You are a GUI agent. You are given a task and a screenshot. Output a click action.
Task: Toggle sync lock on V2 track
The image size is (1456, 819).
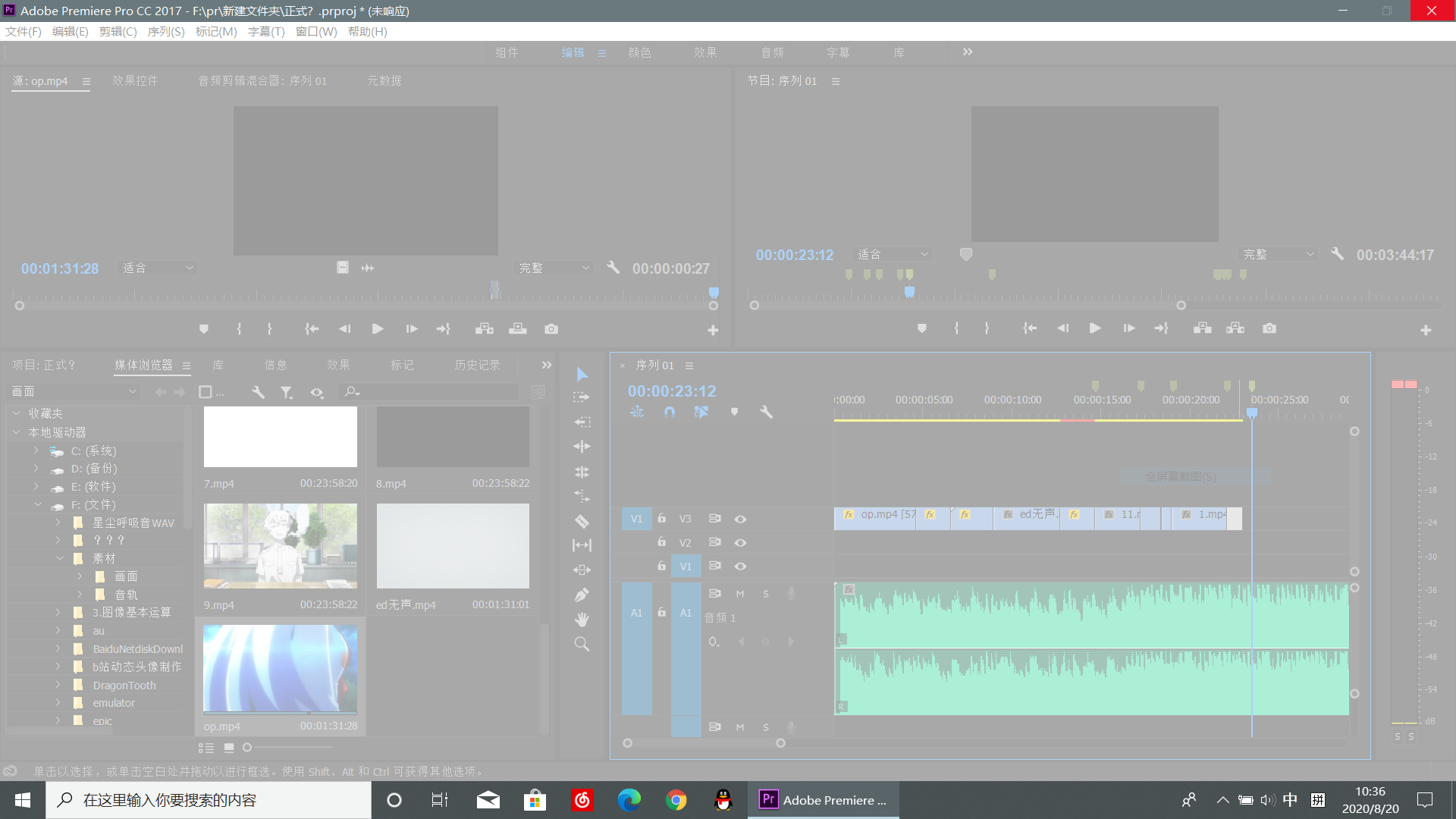(714, 542)
